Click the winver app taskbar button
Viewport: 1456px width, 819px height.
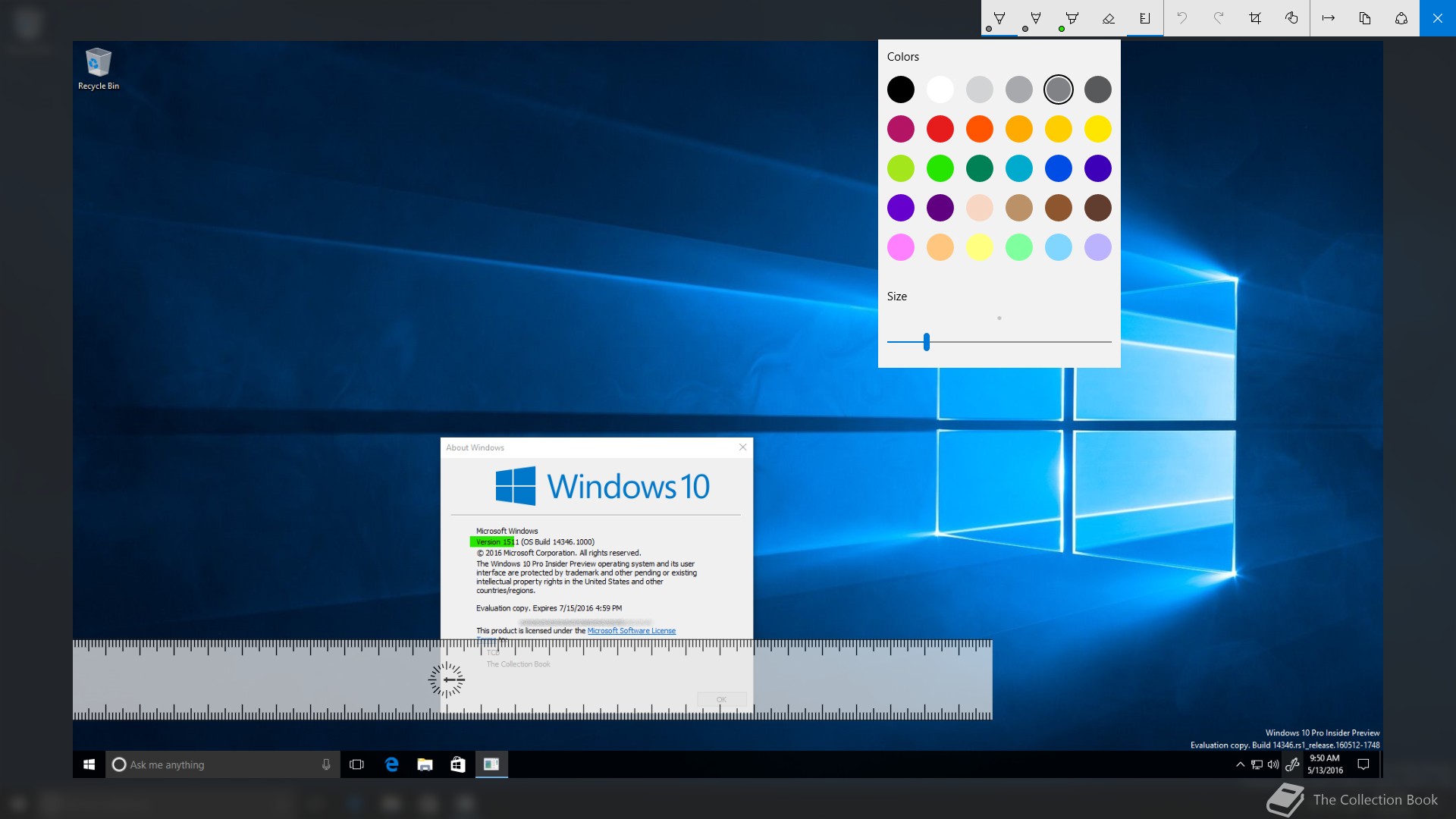pyautogui.click(x=491, y=764)
